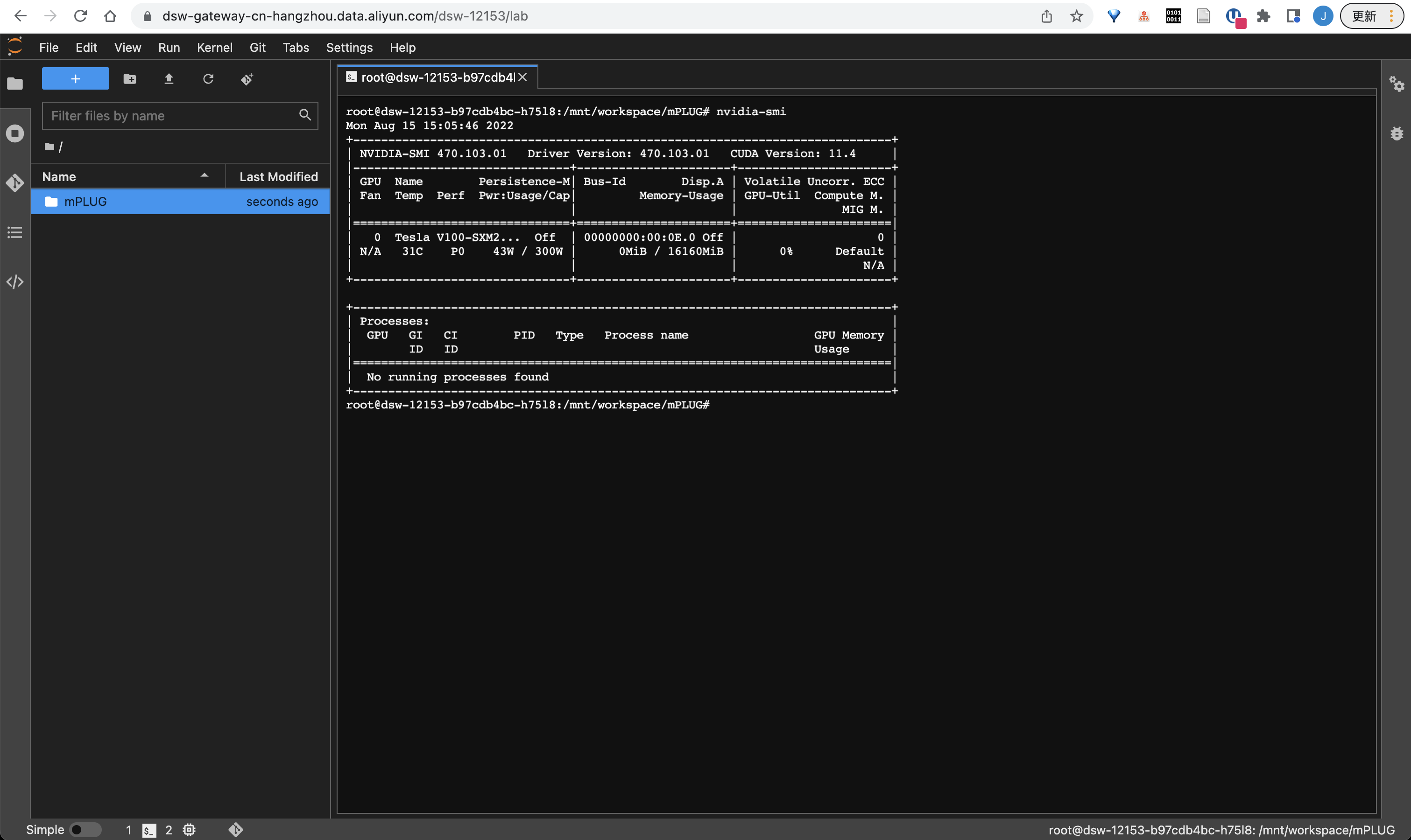Image resolution: width=1411 pixels, height=840 pixels.
Task: Go to root folder breadcrumb icon
Action: point(49,147)
